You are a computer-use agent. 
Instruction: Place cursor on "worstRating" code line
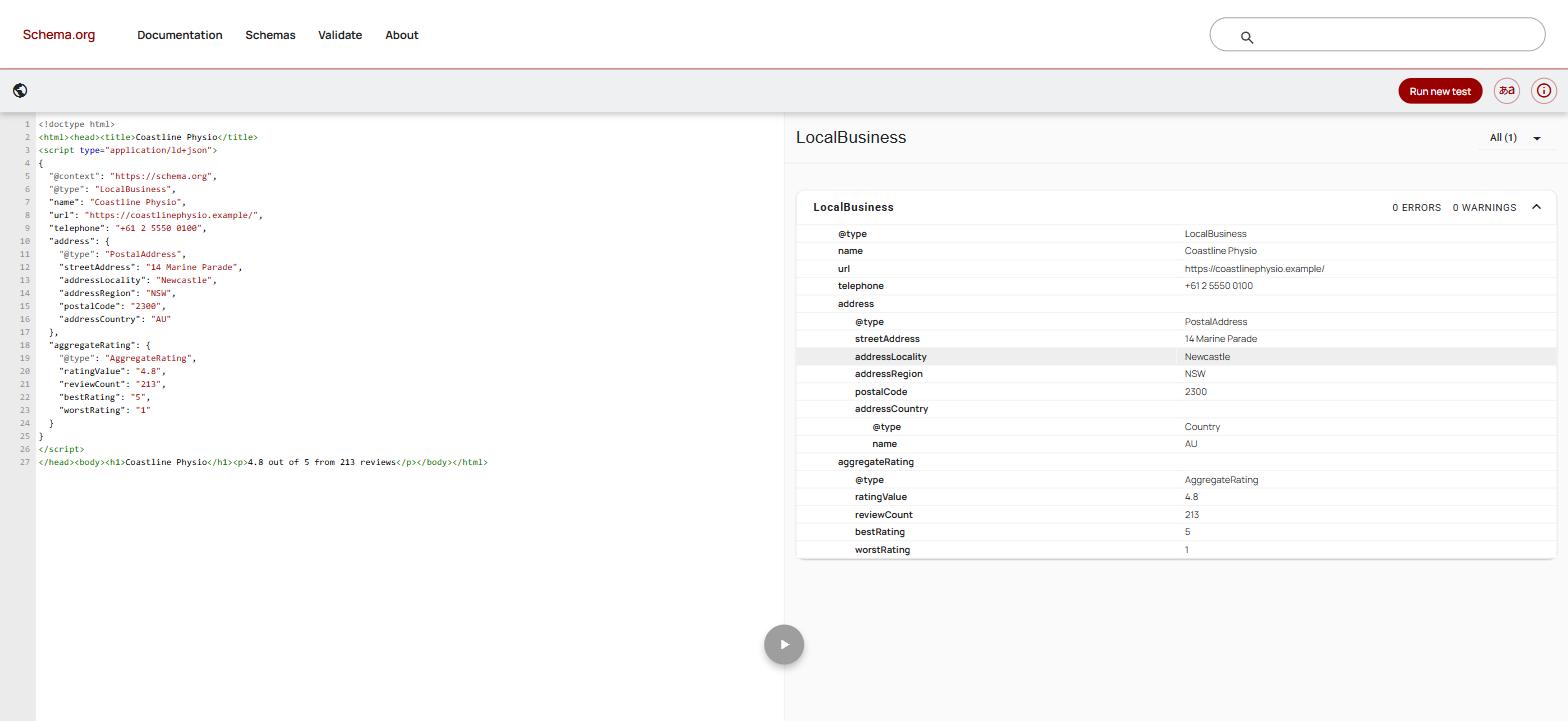coord(104,410)
